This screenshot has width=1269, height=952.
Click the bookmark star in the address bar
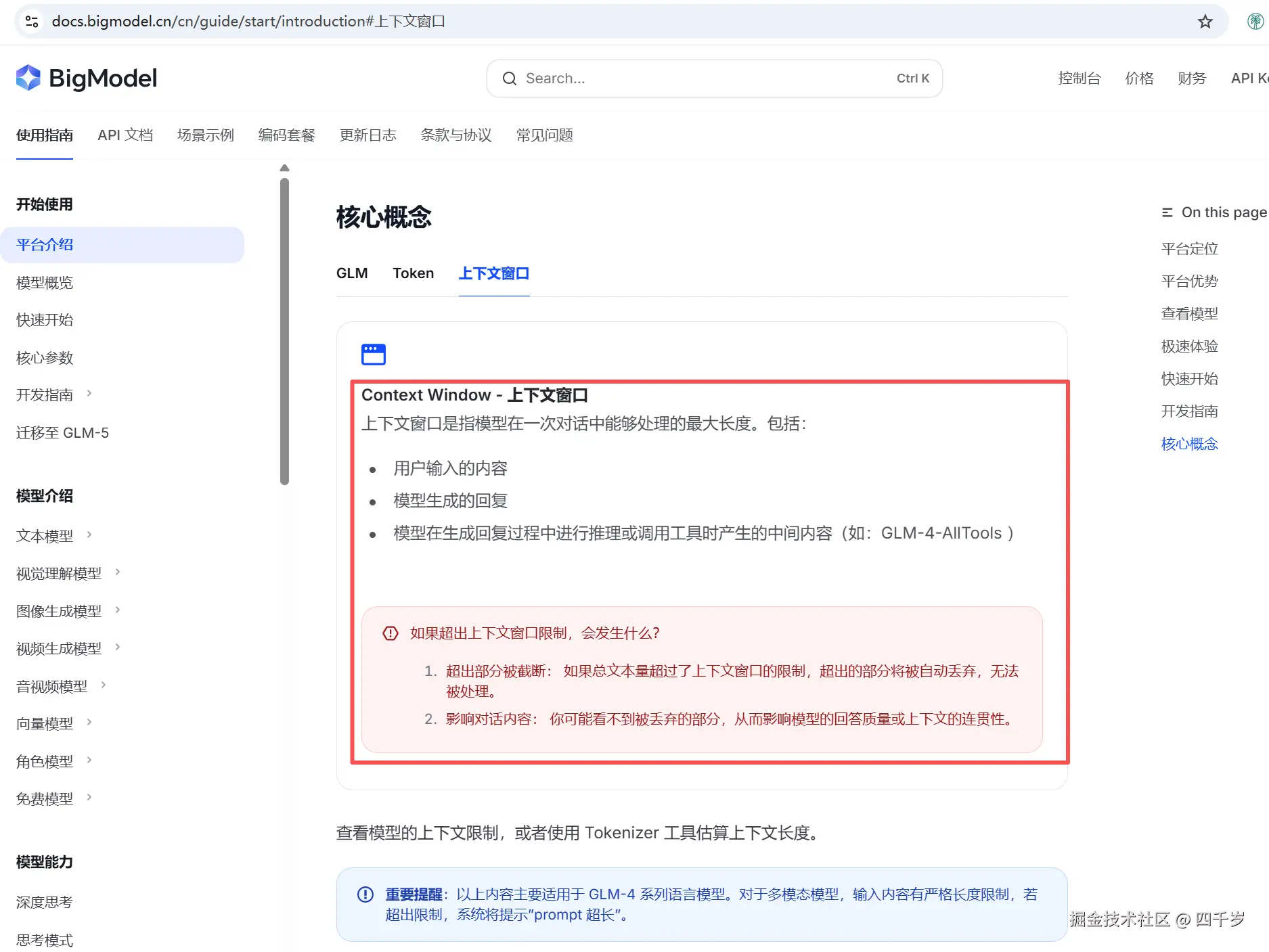[1205, 21]
